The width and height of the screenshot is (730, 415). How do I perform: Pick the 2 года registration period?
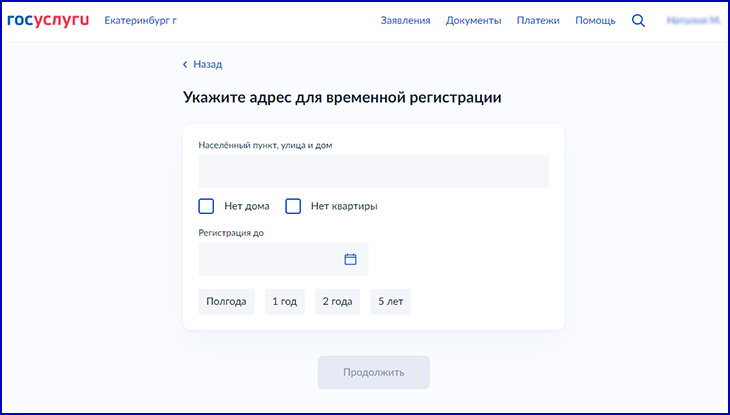(x=337, y=301)
